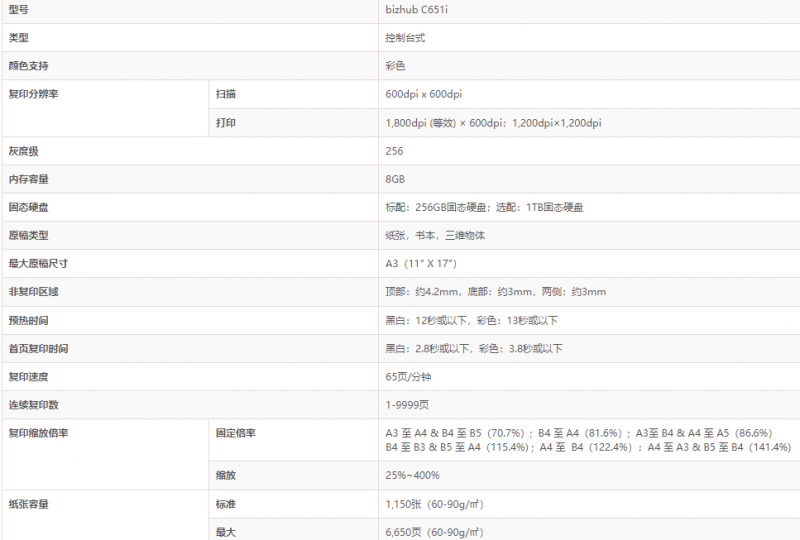Click the 内存容量 label
Screen dimensions: 800x540
pos(28,179)
